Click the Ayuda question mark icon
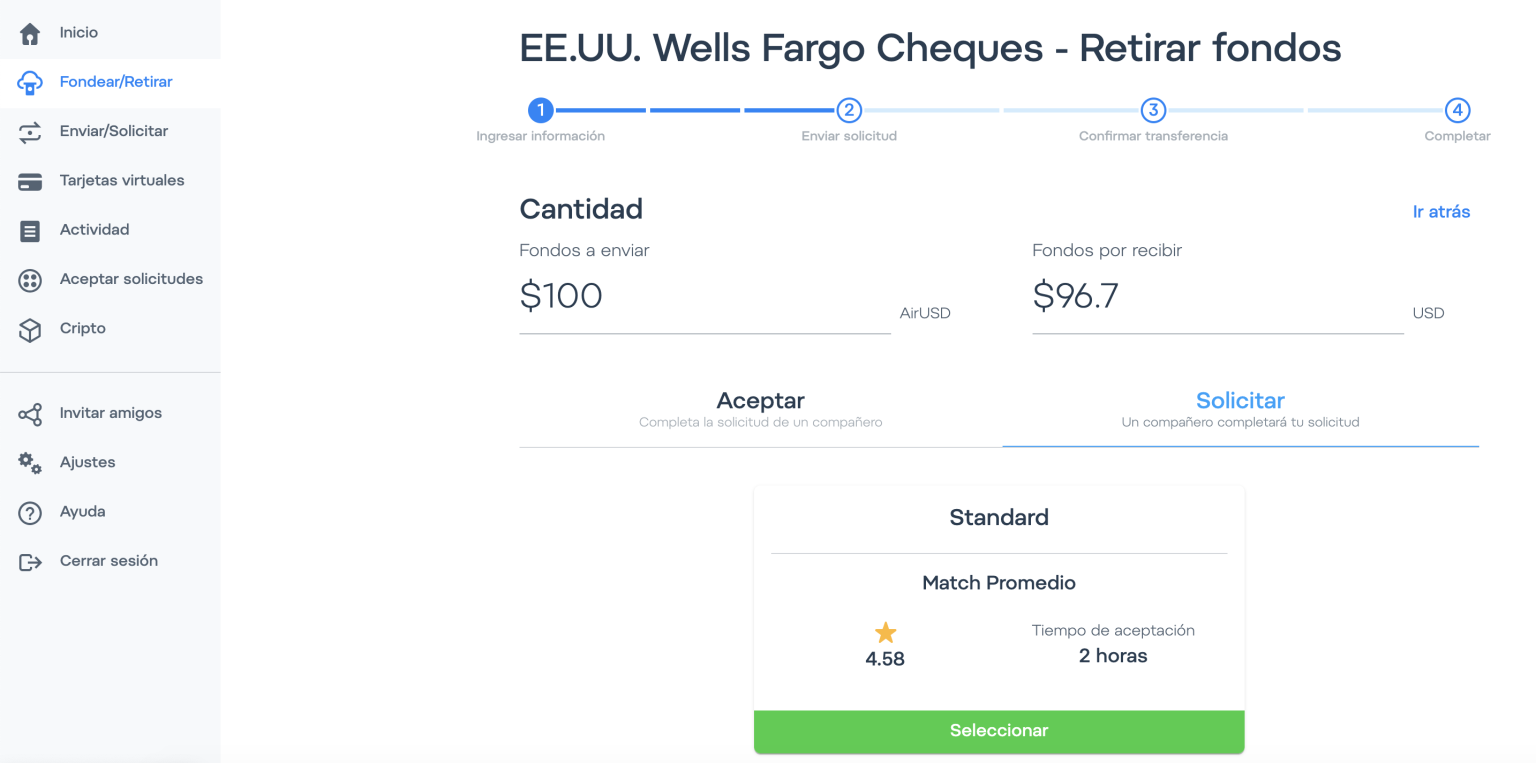The width and height of the screenshot is (1536, 763). [x=30, y=512]
